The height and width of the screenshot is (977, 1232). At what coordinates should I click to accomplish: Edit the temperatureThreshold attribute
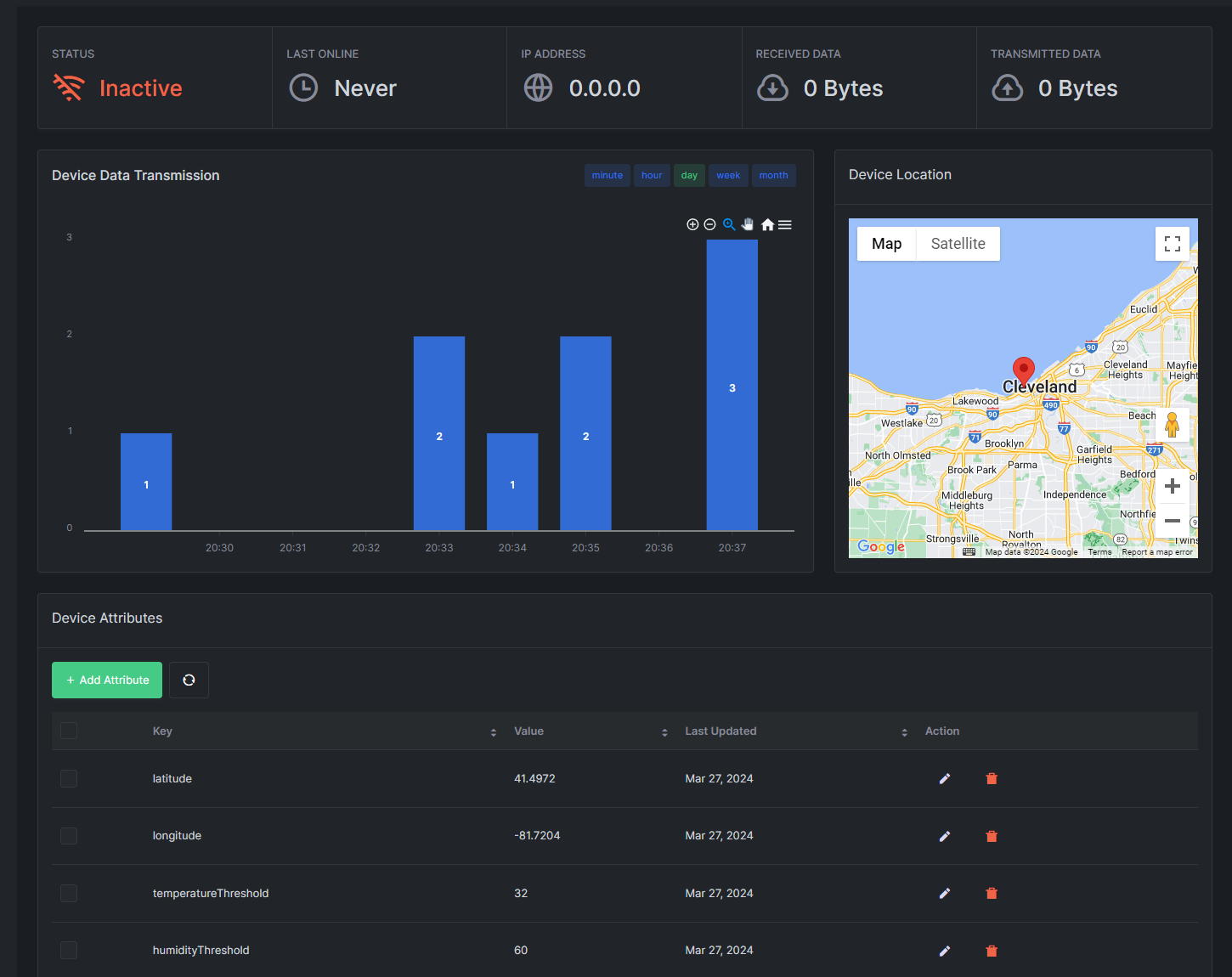[944, 894]
